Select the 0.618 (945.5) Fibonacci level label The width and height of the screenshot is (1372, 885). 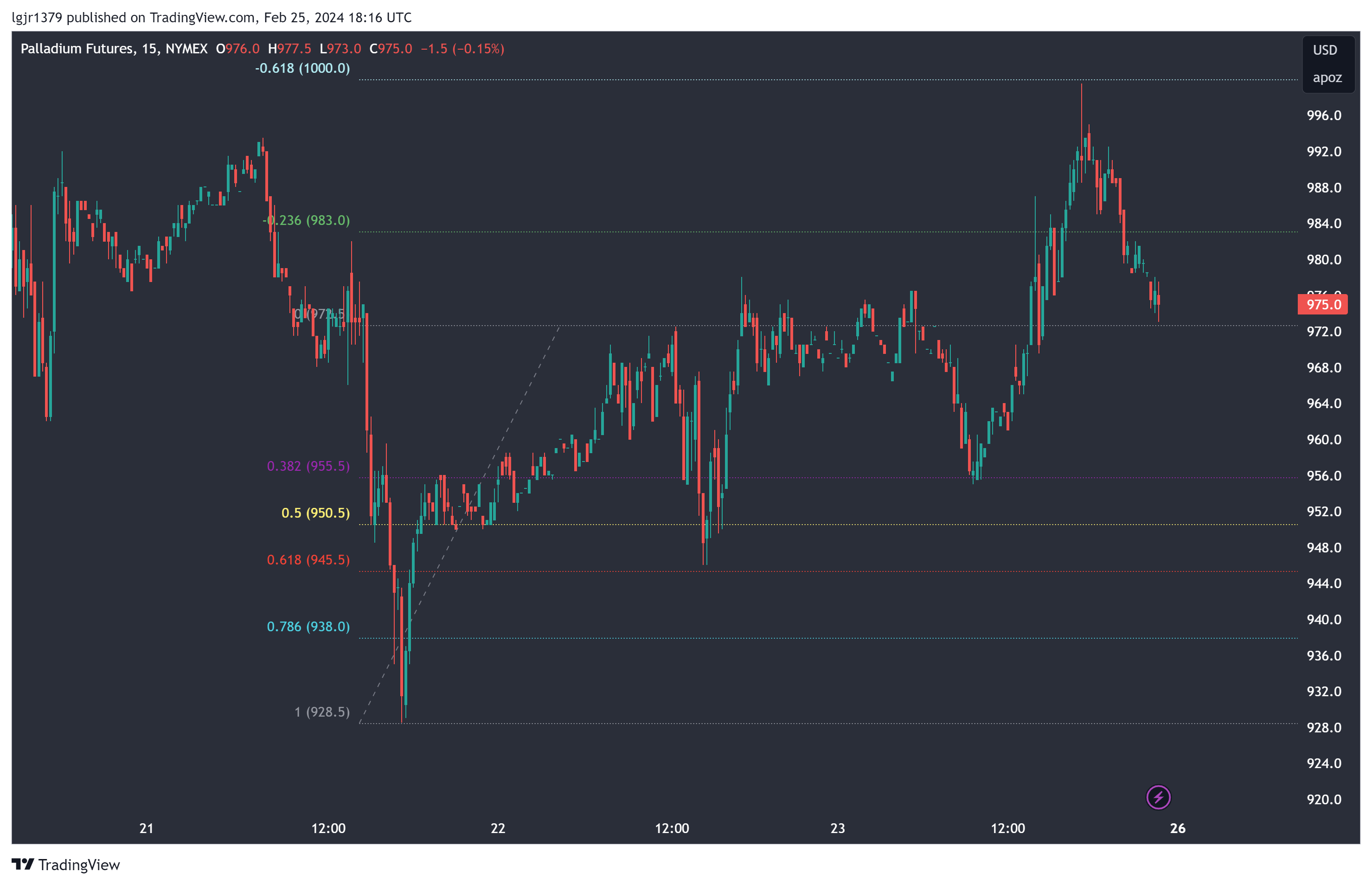pos(308,560)
